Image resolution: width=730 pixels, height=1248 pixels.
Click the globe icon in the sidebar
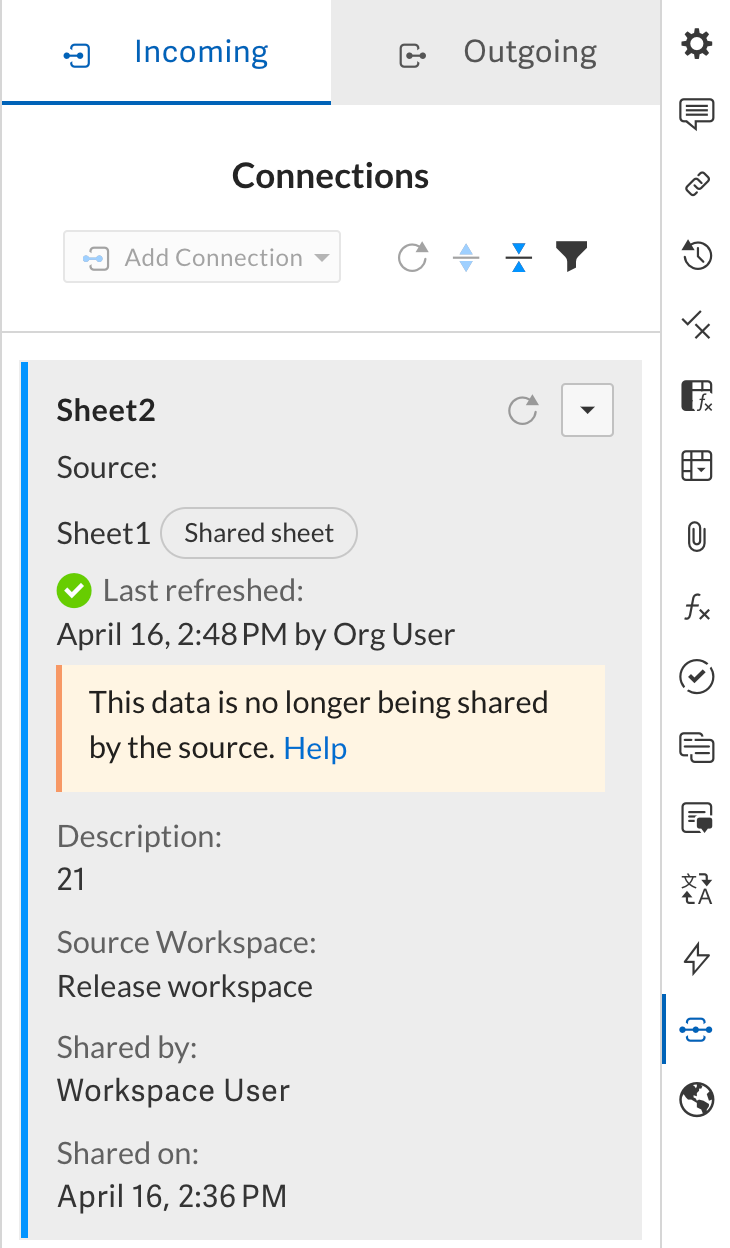coord(696,1098)
